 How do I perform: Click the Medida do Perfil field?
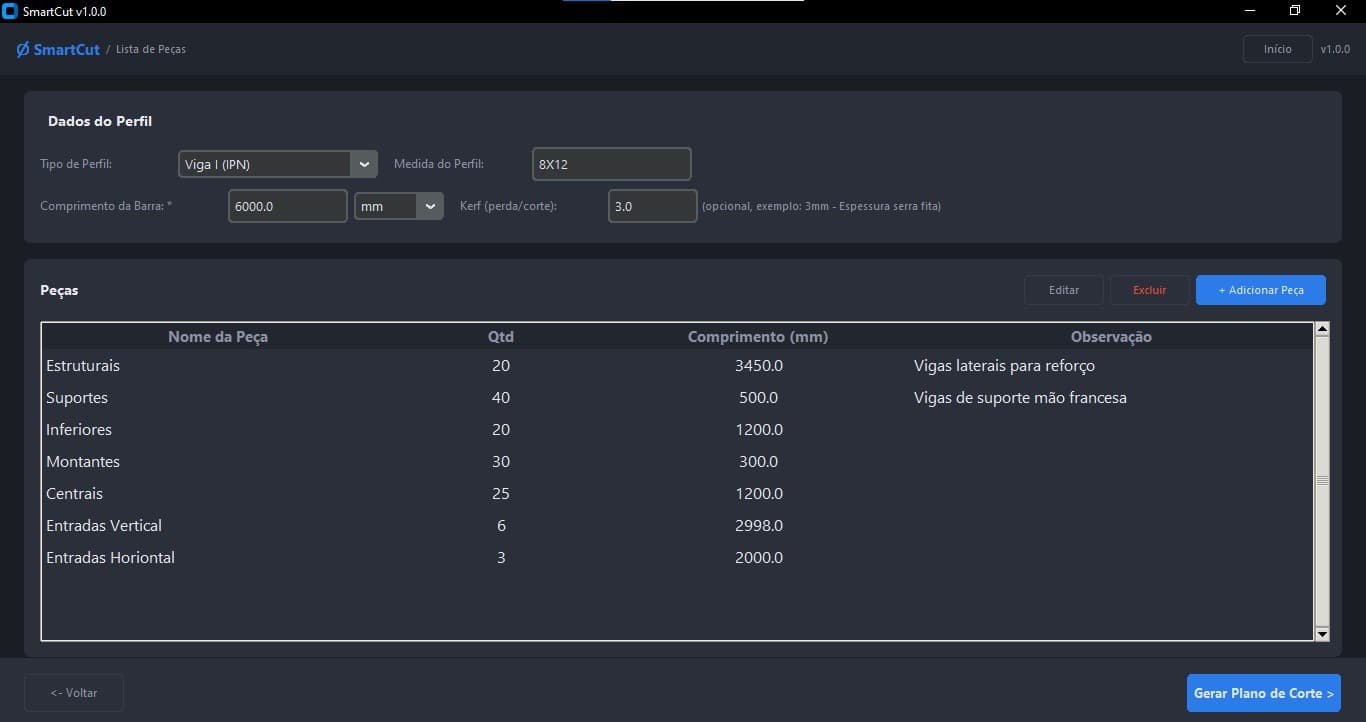point(611,164)
